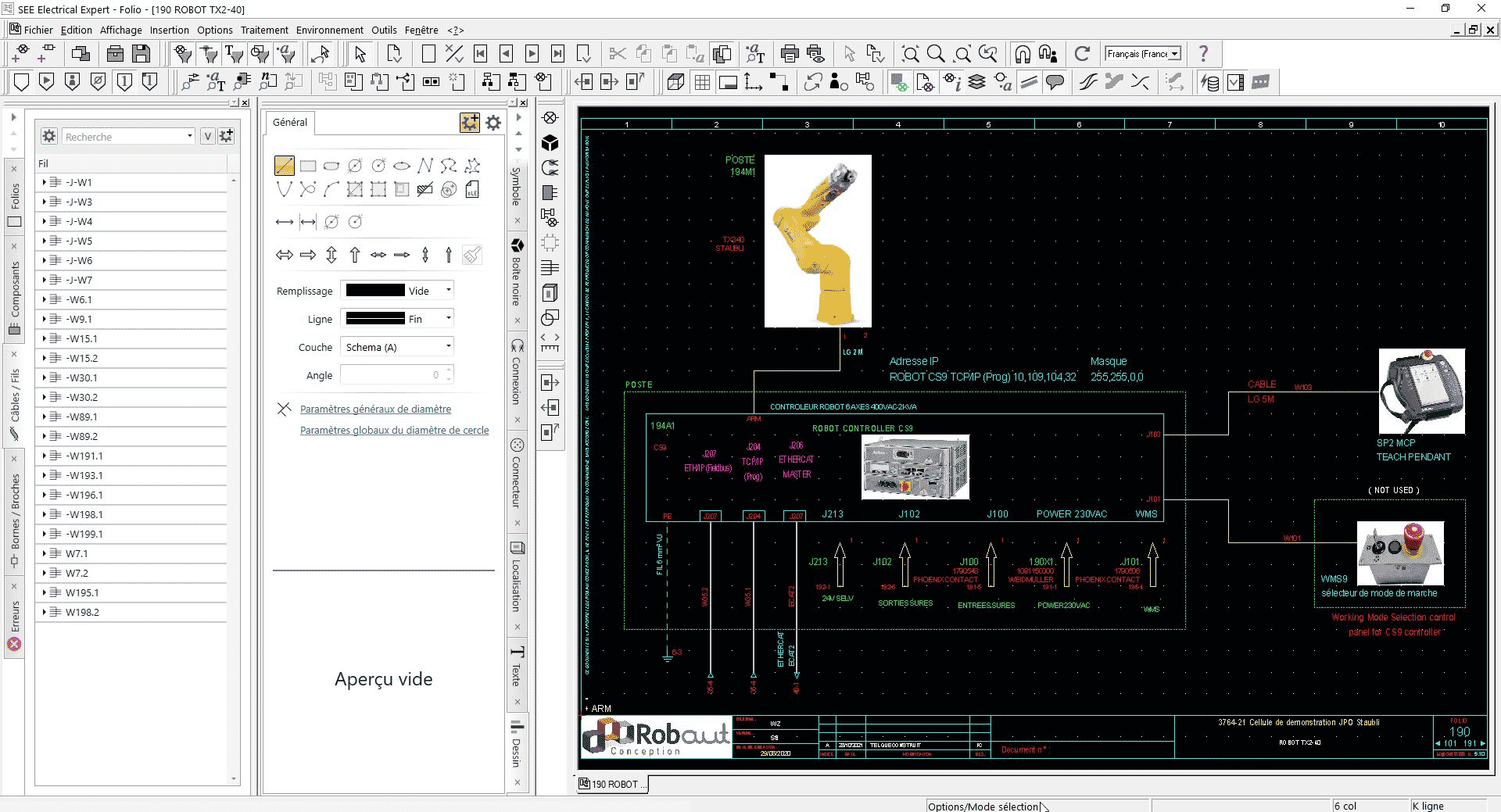Toggle the database lightning icon
Screen dimensions: 1501x812
pyautogui.click(x=1209, y=82)
